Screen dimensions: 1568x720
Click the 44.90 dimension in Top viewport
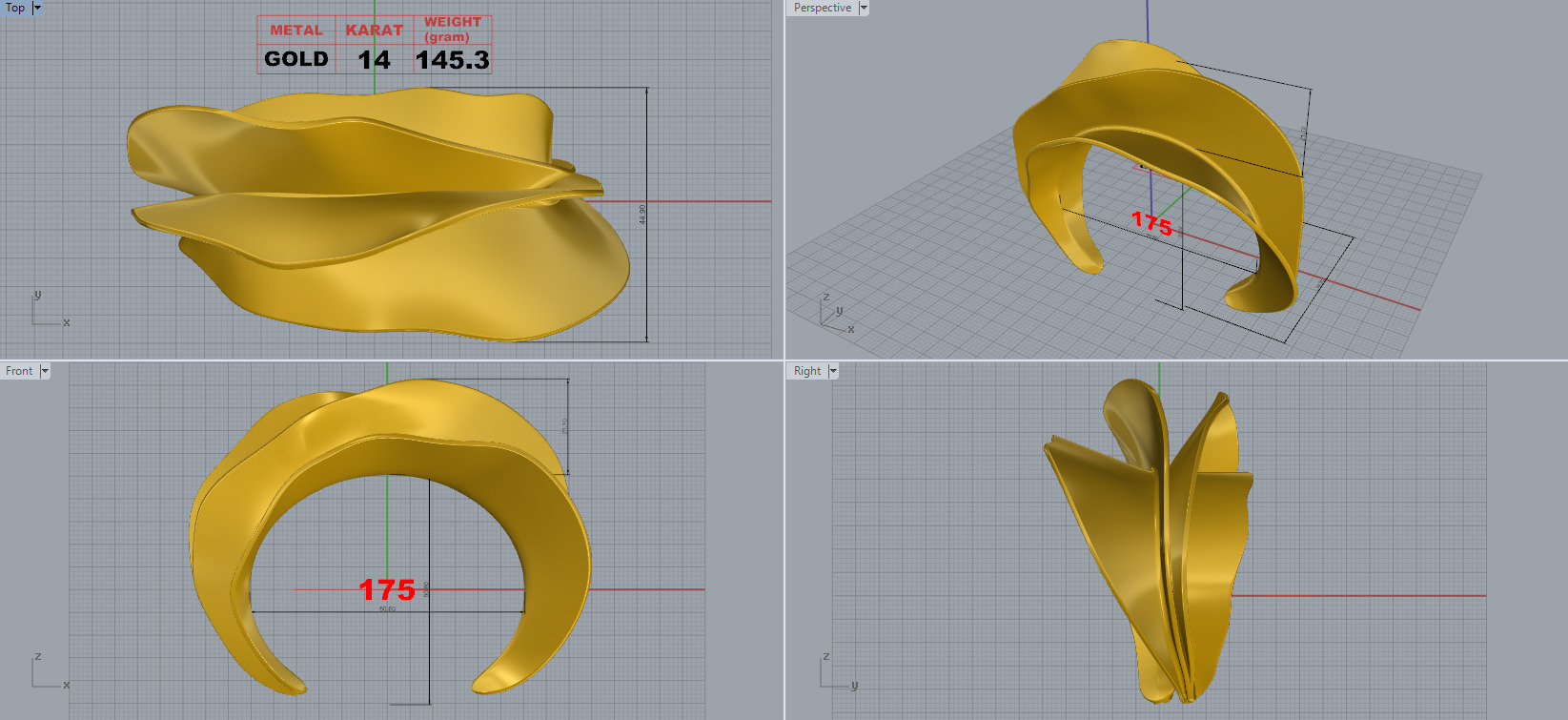pyautogui.click(x=642, y=214)
